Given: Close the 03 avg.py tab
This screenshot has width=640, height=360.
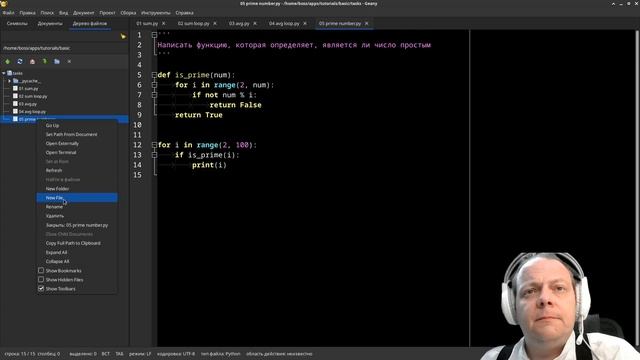Looking at the screenshot, I should coord(255,24).
